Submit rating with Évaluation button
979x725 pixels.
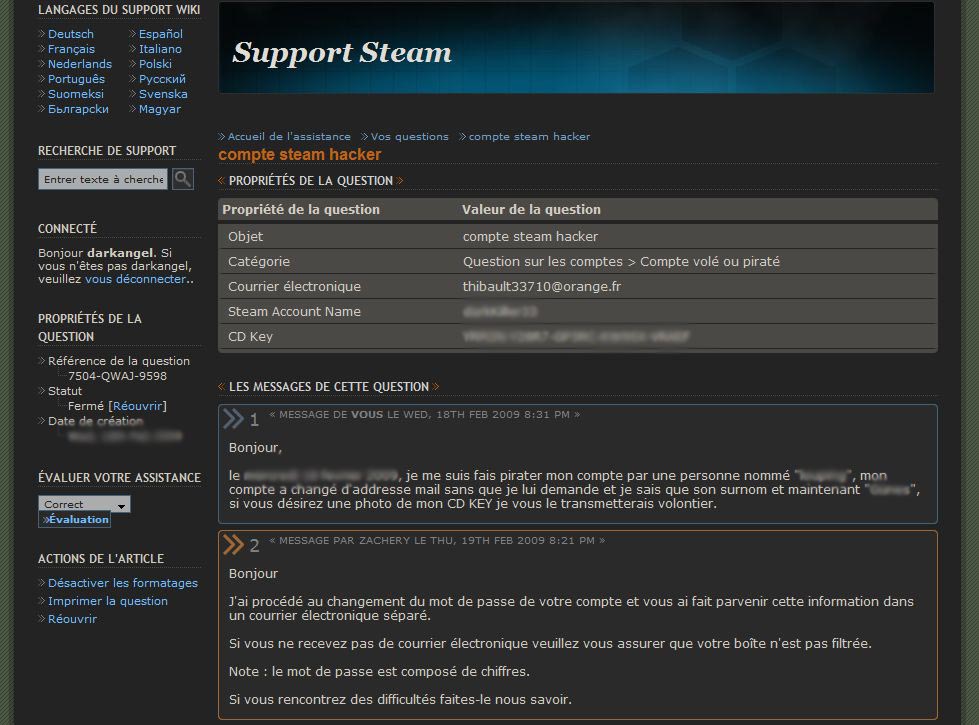coord(75,520)
